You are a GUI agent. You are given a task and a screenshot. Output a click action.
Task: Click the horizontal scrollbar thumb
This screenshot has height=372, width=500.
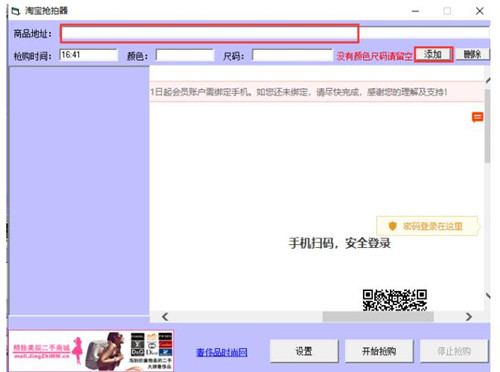pos(378,317)
